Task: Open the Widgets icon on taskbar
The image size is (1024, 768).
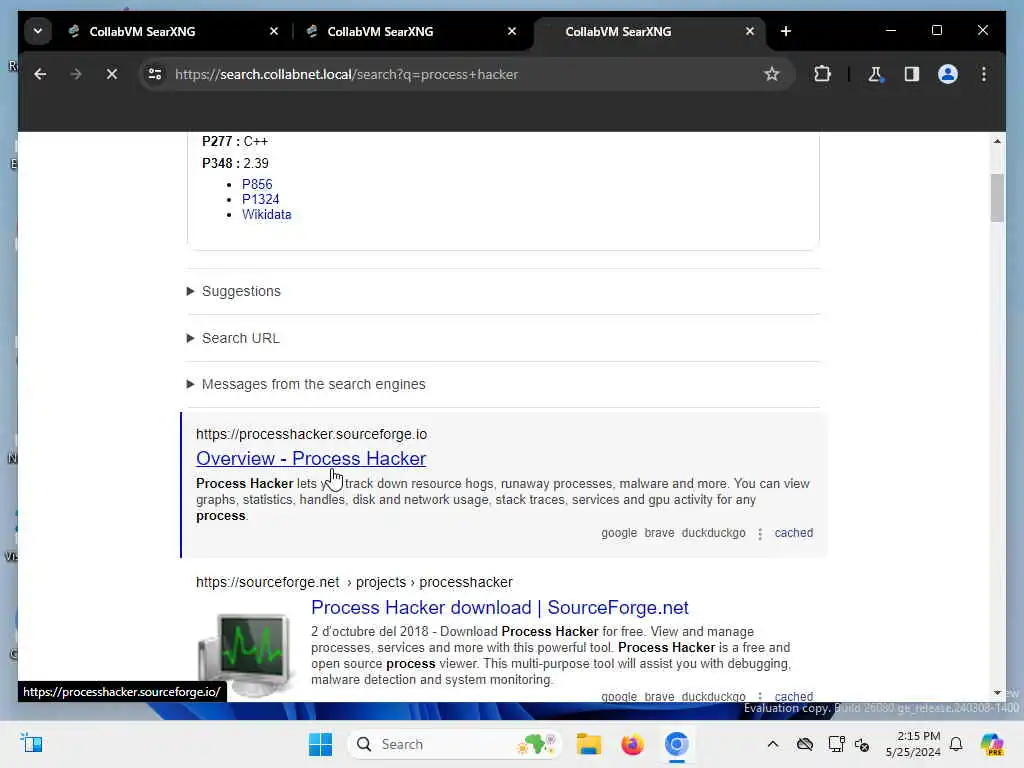Action: [31, 744]
